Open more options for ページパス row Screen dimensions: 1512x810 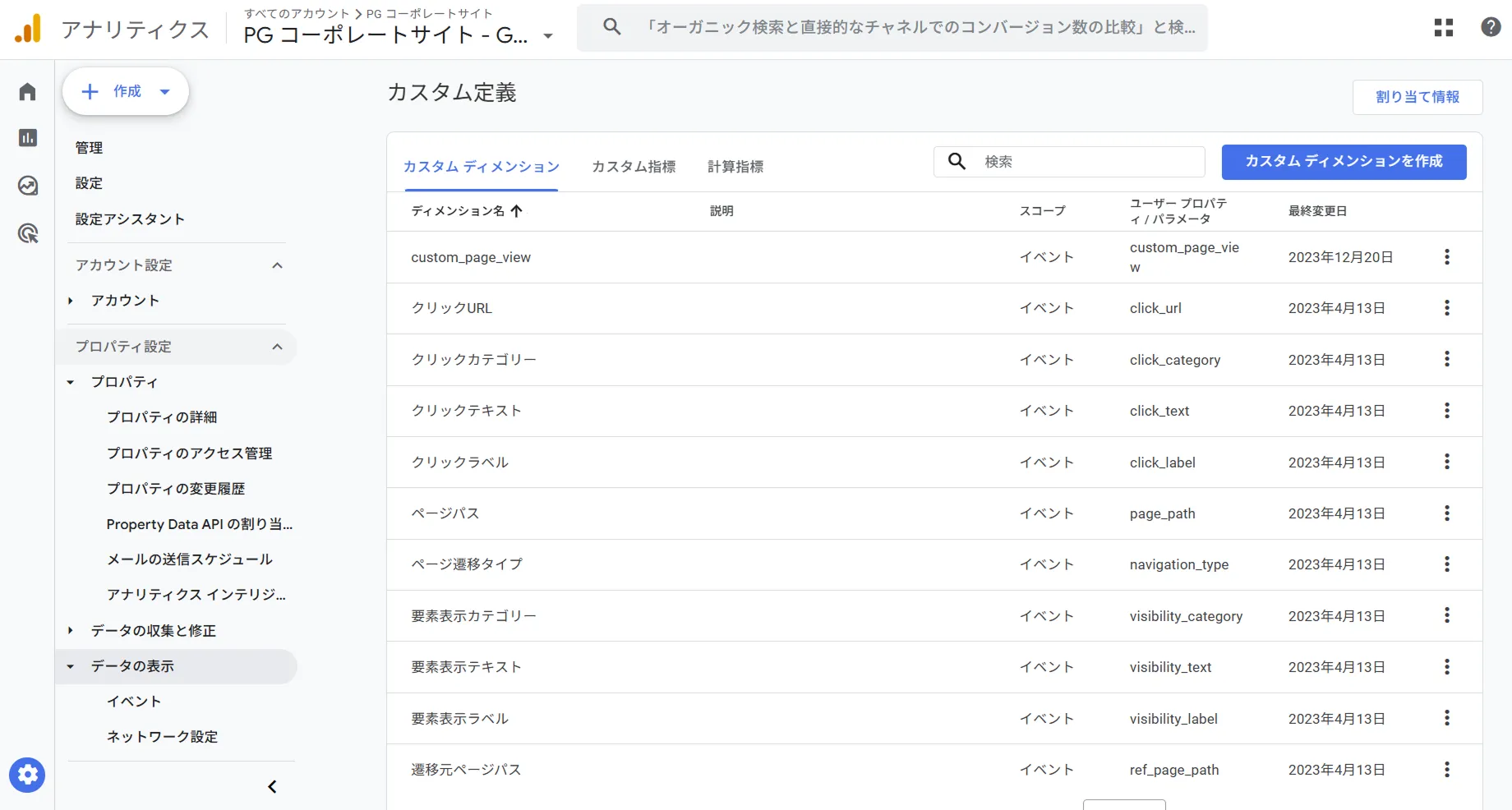point(1447,513)
